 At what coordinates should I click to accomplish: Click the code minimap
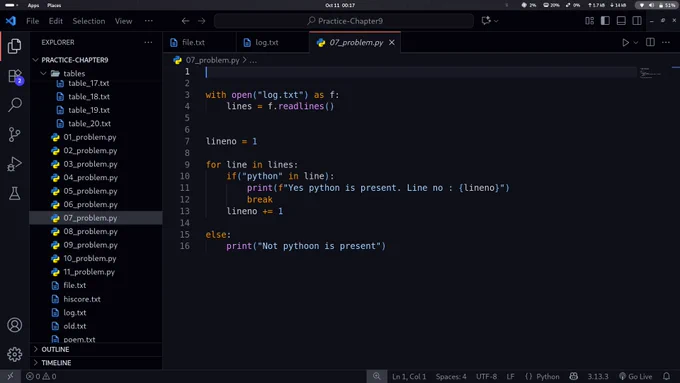pyautogui.click(x=650, y=73)
